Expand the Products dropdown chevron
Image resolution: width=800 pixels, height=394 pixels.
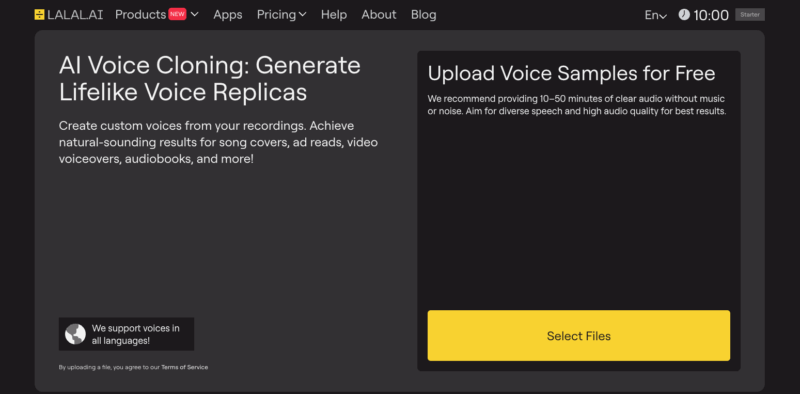click(x=194, y=15)
